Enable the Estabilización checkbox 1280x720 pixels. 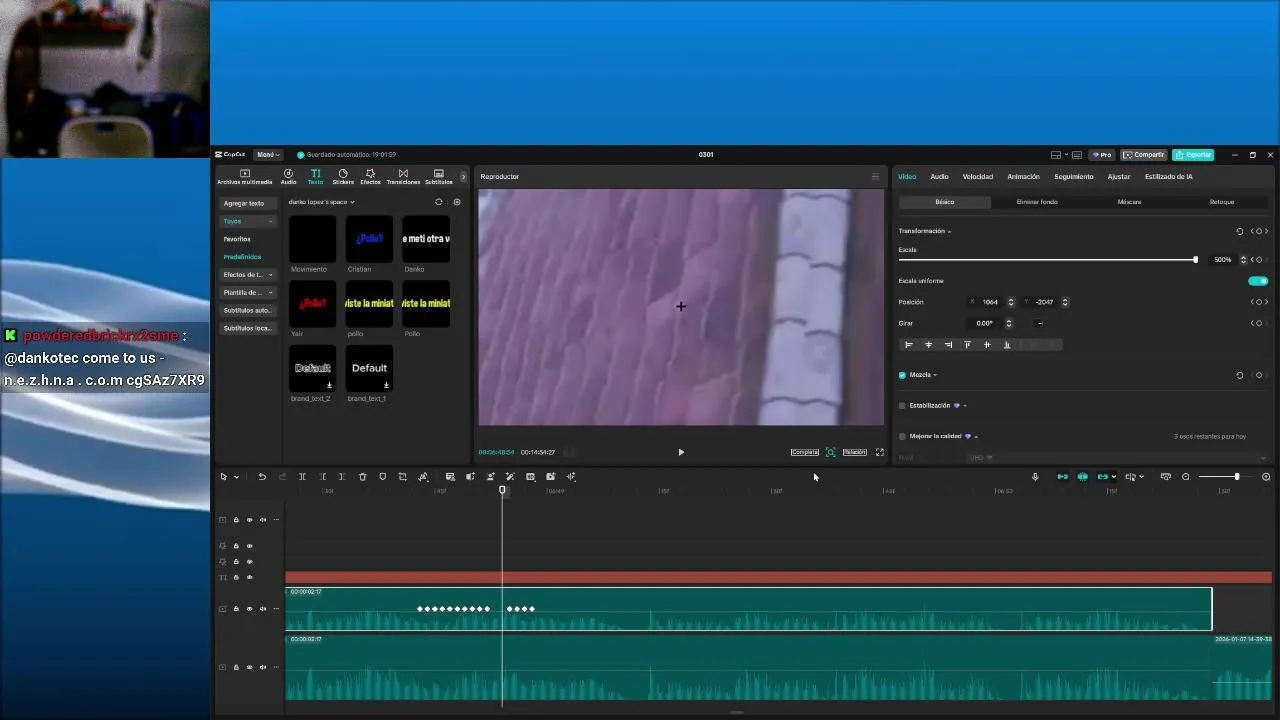[902, 406]
